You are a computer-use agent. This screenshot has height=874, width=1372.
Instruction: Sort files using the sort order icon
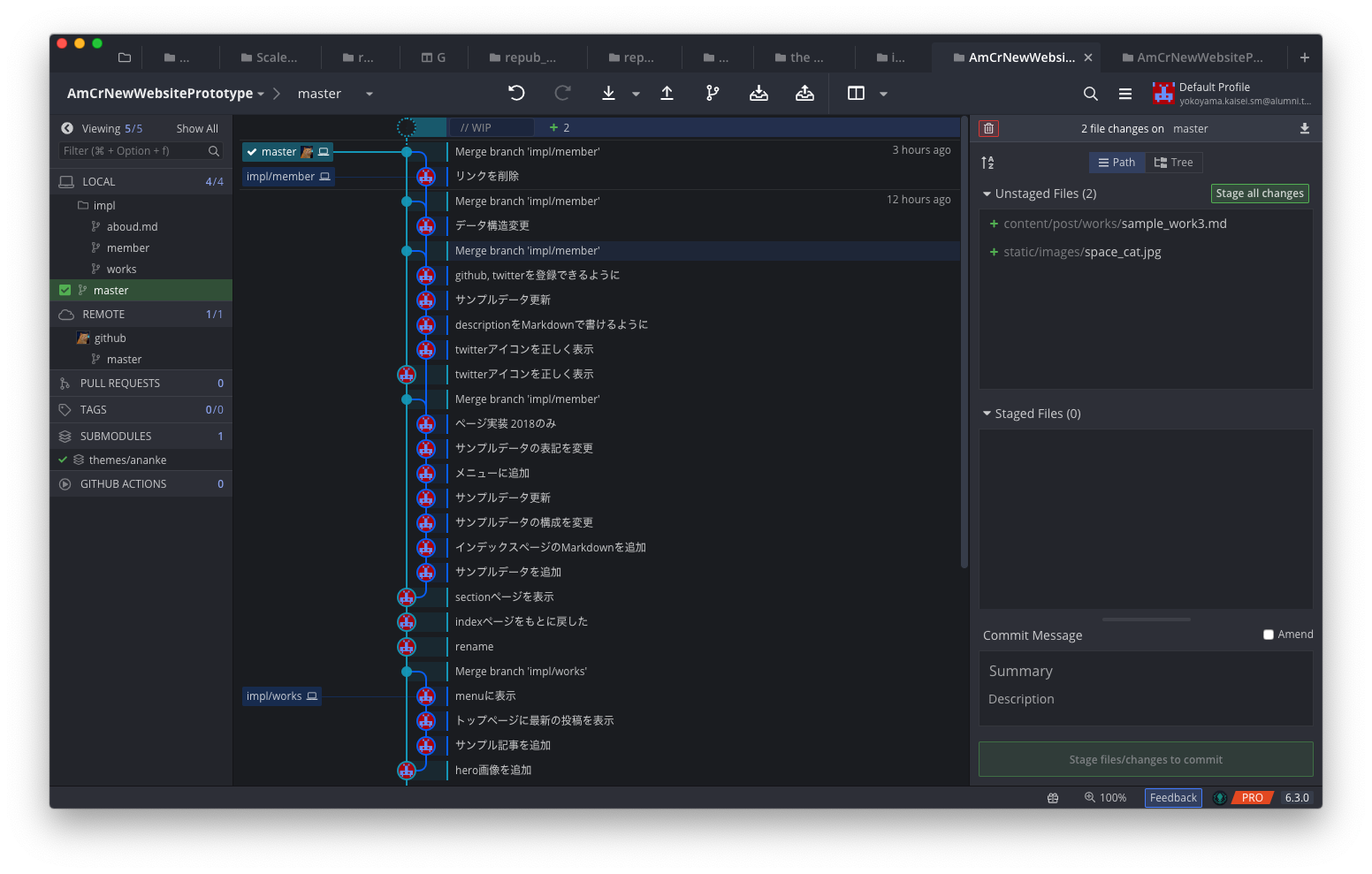(987, 163)
